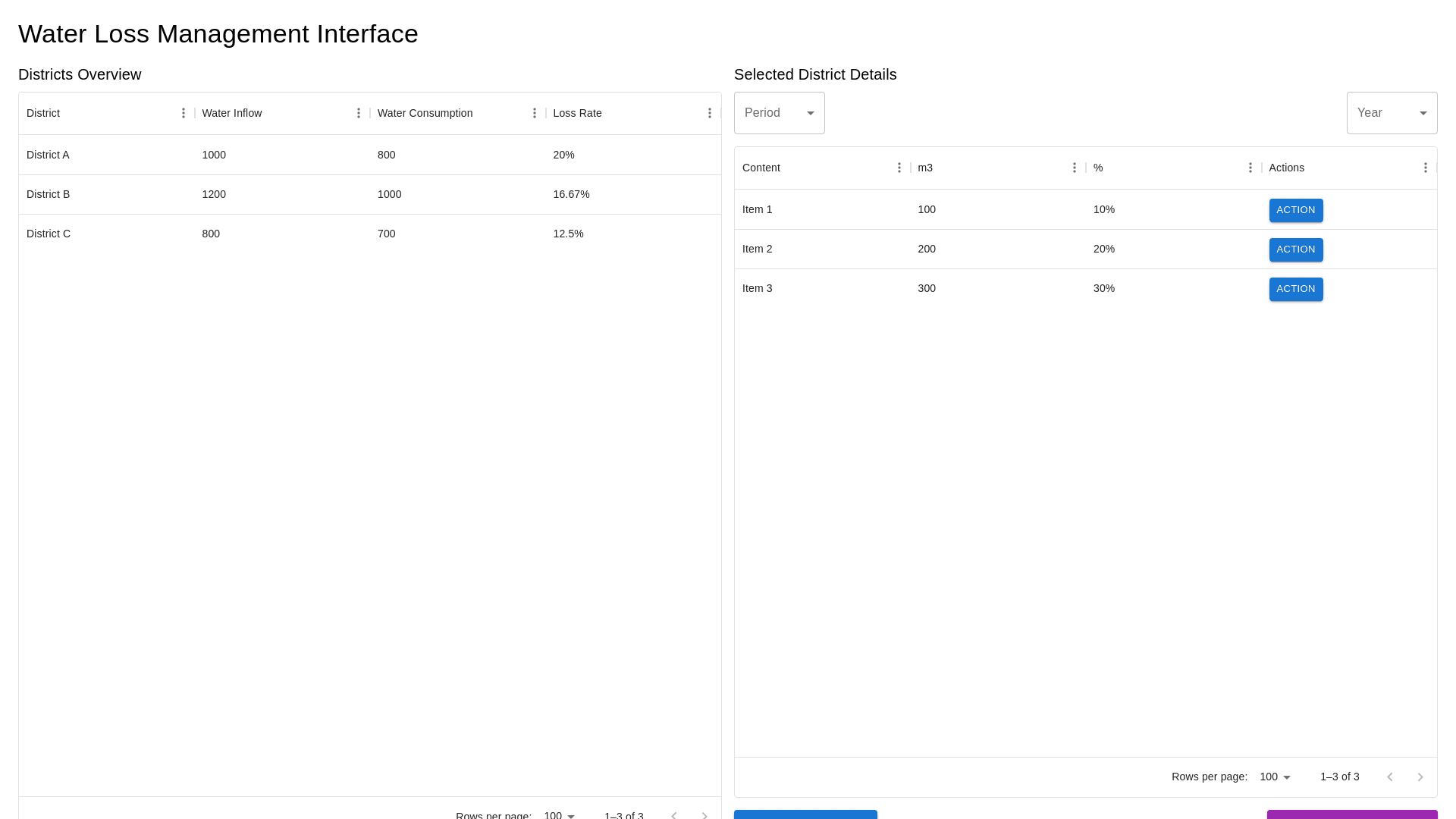Open Content column menu icon
Viewport: 1456px width, 819px height.
tap(899, 168)
